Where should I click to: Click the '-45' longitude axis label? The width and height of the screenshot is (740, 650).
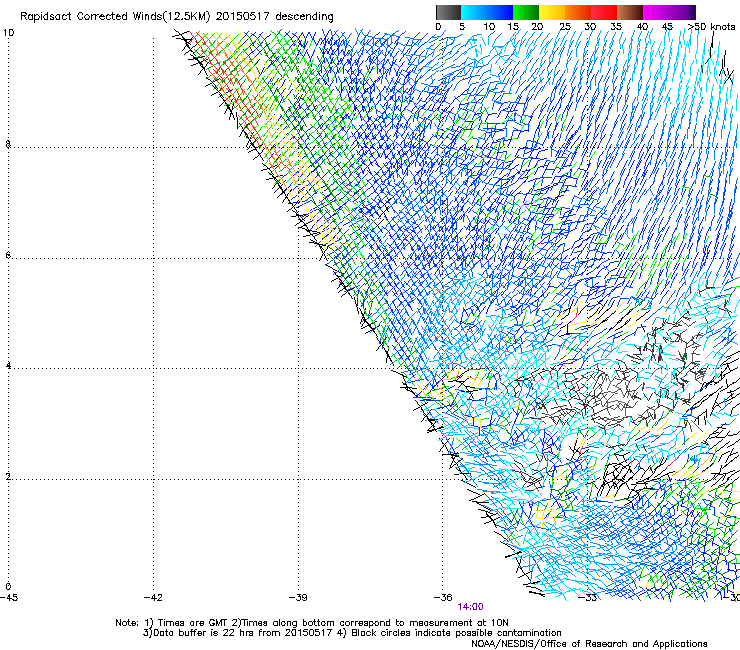tap(9, 598)
